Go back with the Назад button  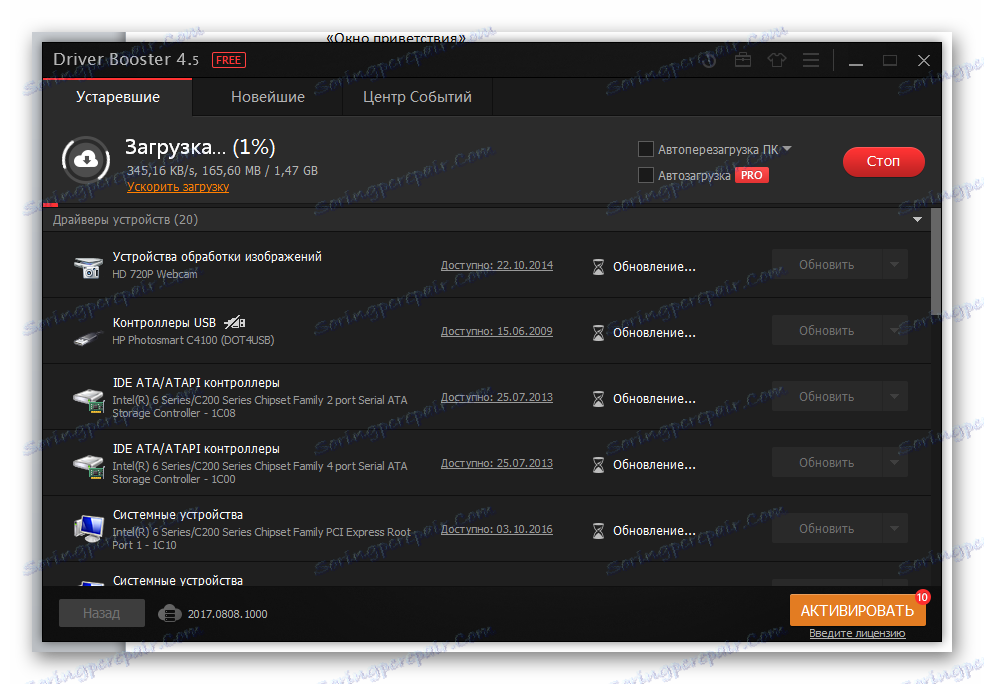102,613
